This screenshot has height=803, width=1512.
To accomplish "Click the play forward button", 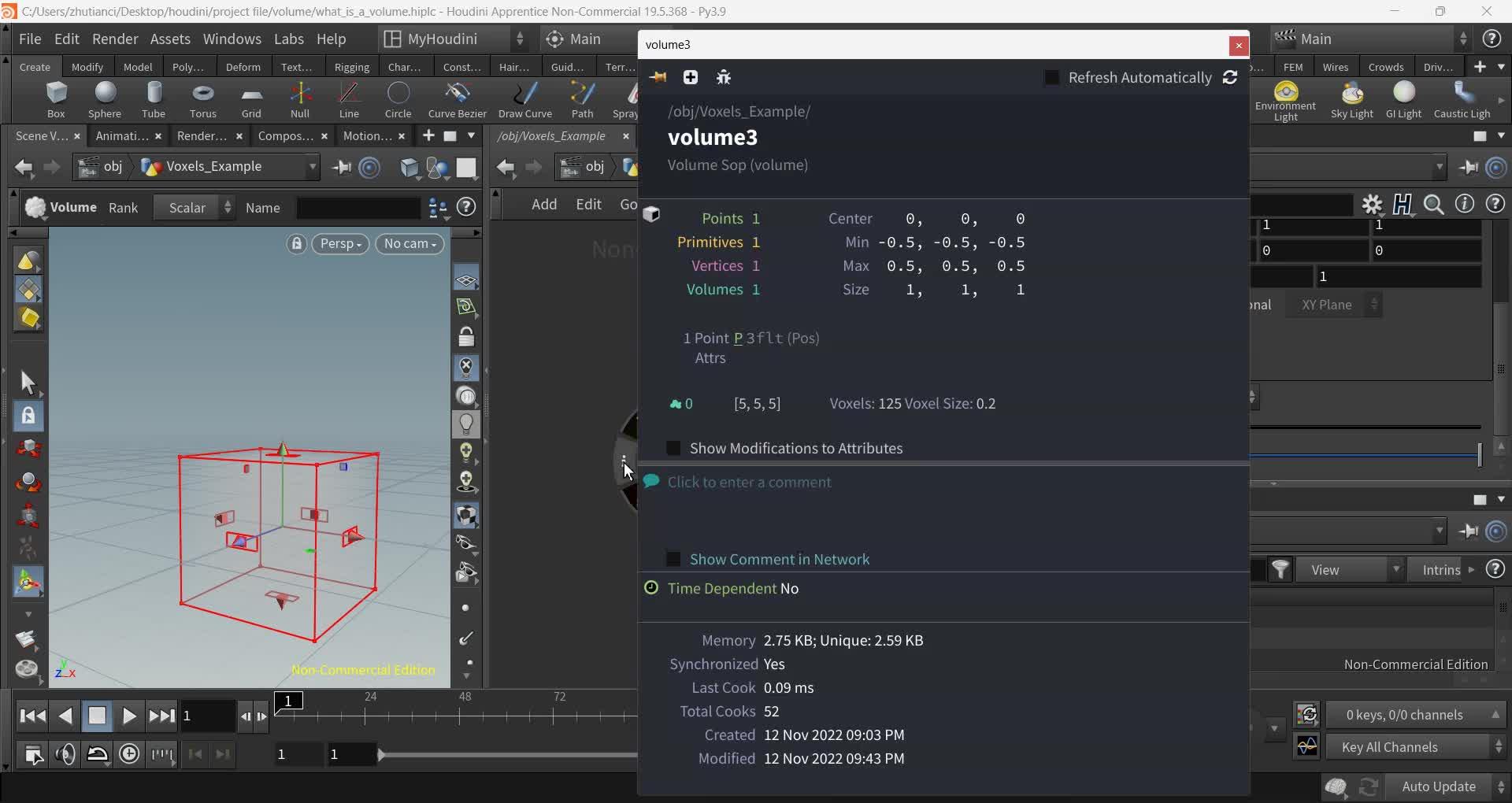I will pos(129,716).
